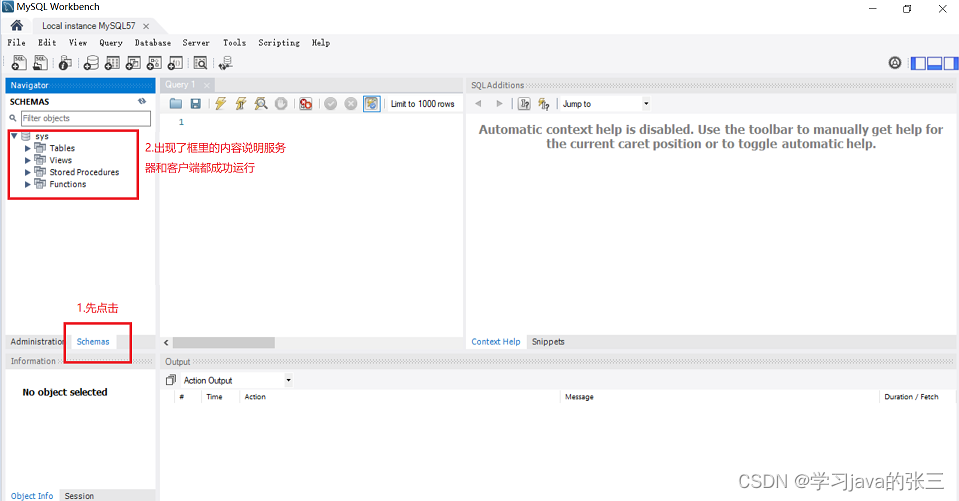
Task: Execute the statement under the cursor
Action: click(x=241, y=104)
